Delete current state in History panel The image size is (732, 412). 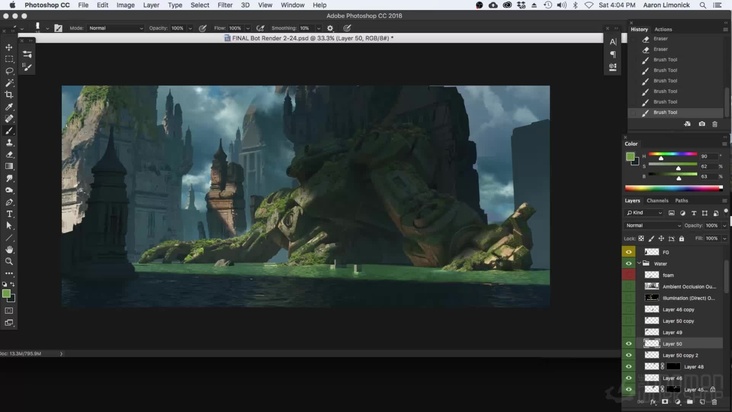(715, 124)
